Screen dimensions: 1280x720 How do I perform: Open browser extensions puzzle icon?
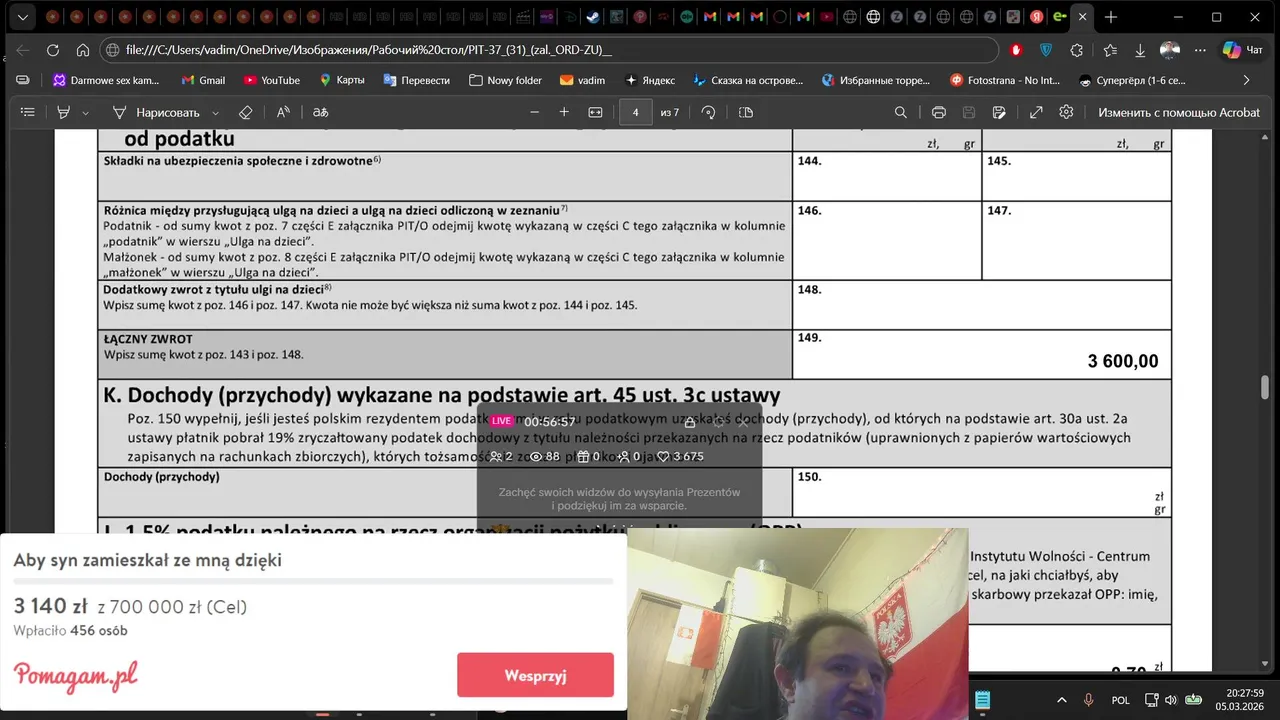point(1077,50)
